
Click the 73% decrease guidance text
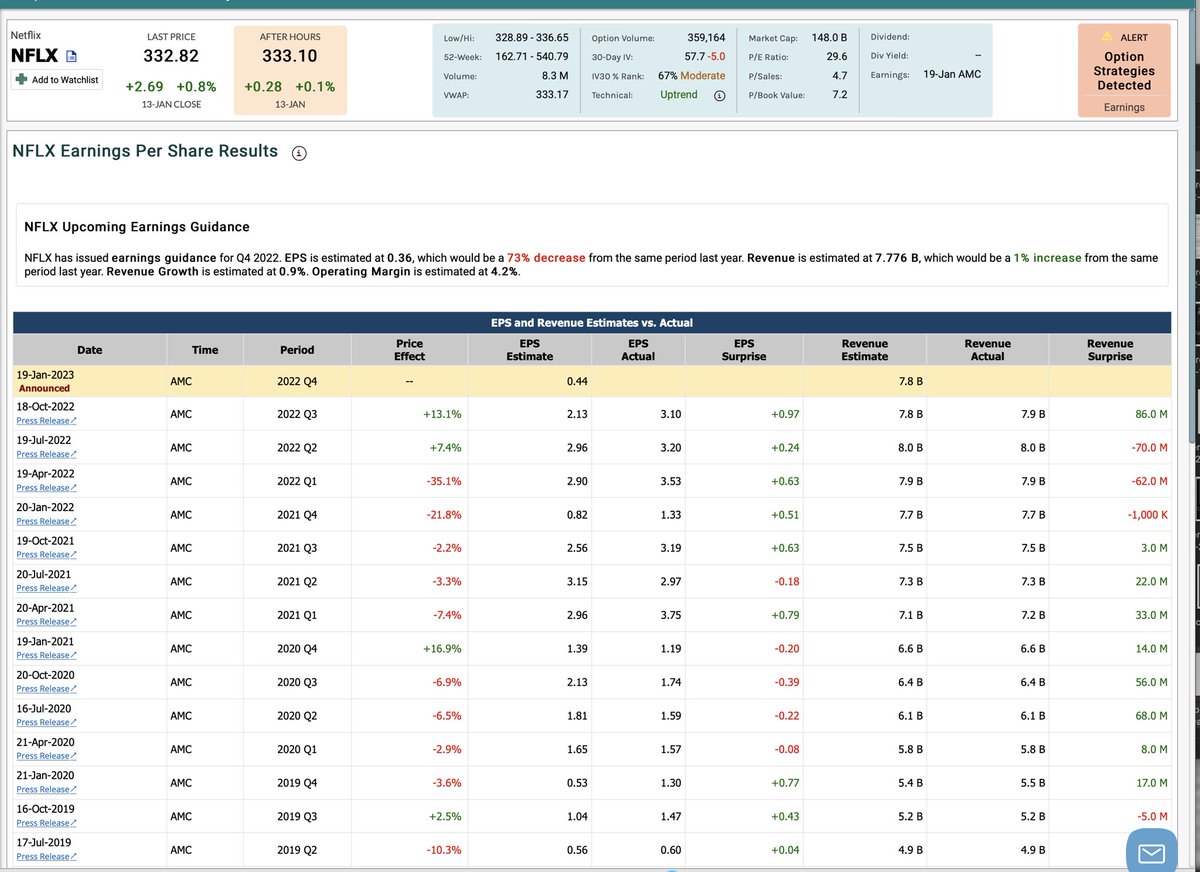(546, 258)
